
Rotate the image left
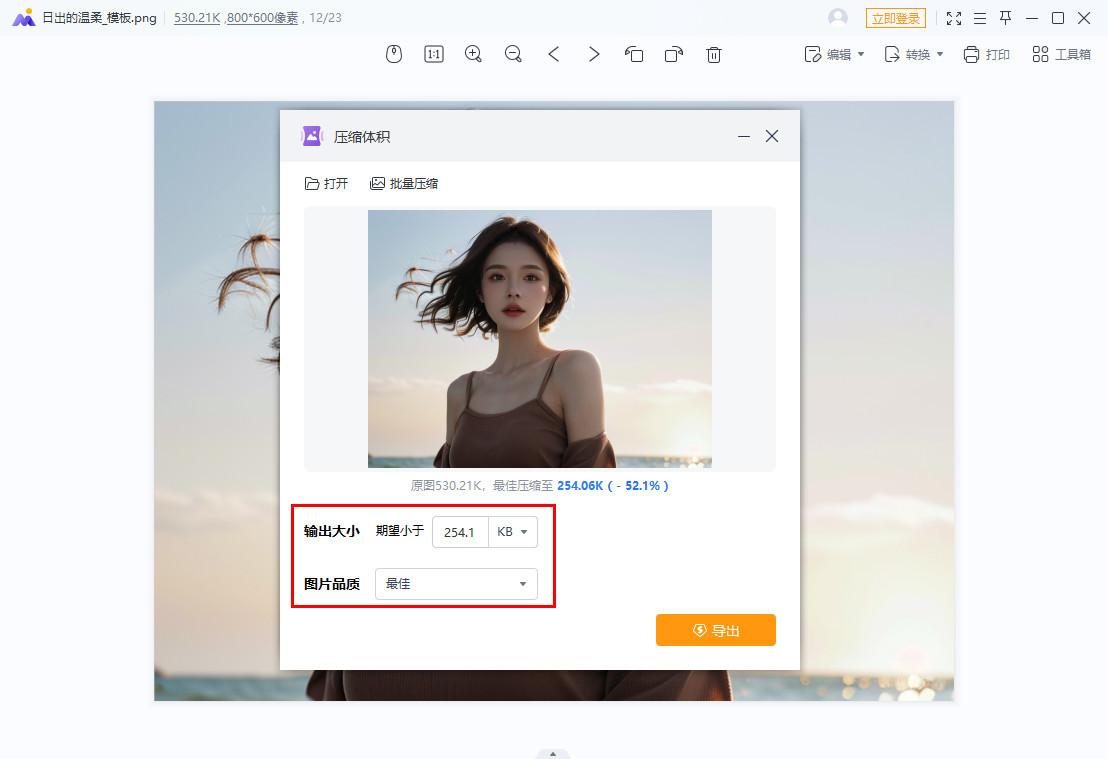(634, 54)
